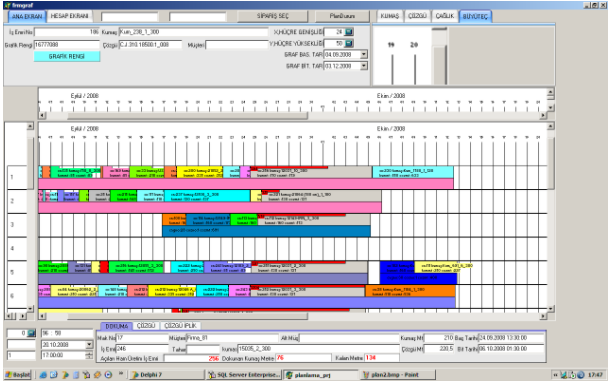Screen dimensions: 612x384
Task: Click the cyan Kum_238 bar in row 1
Action: click(413, 172)
